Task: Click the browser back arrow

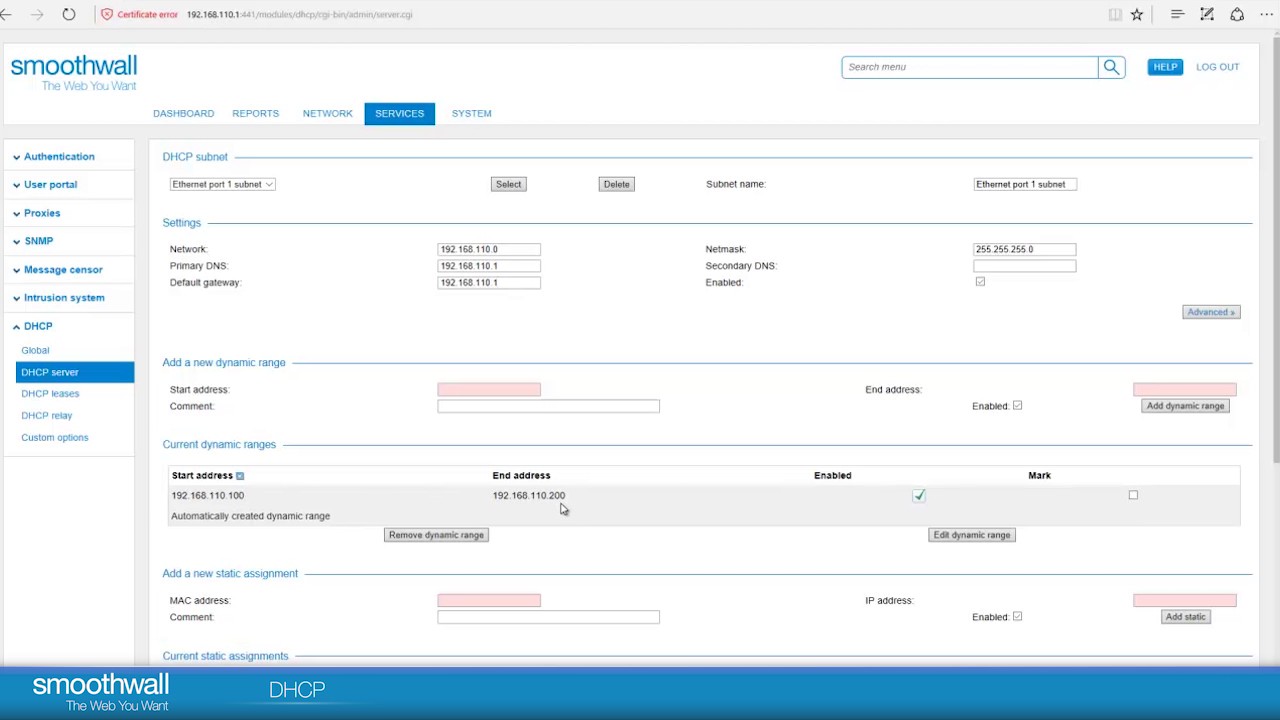Action: (x=7, y=15)
